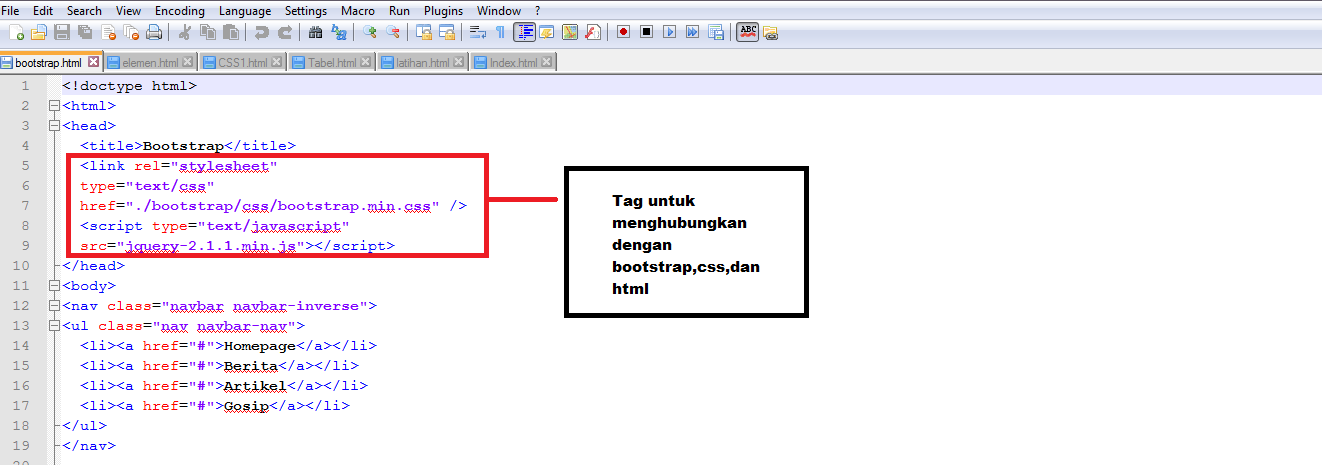Screen dimensions: 1322x465
Task: Open the User Defined Language icon
Action: click(x=547, y=32)
